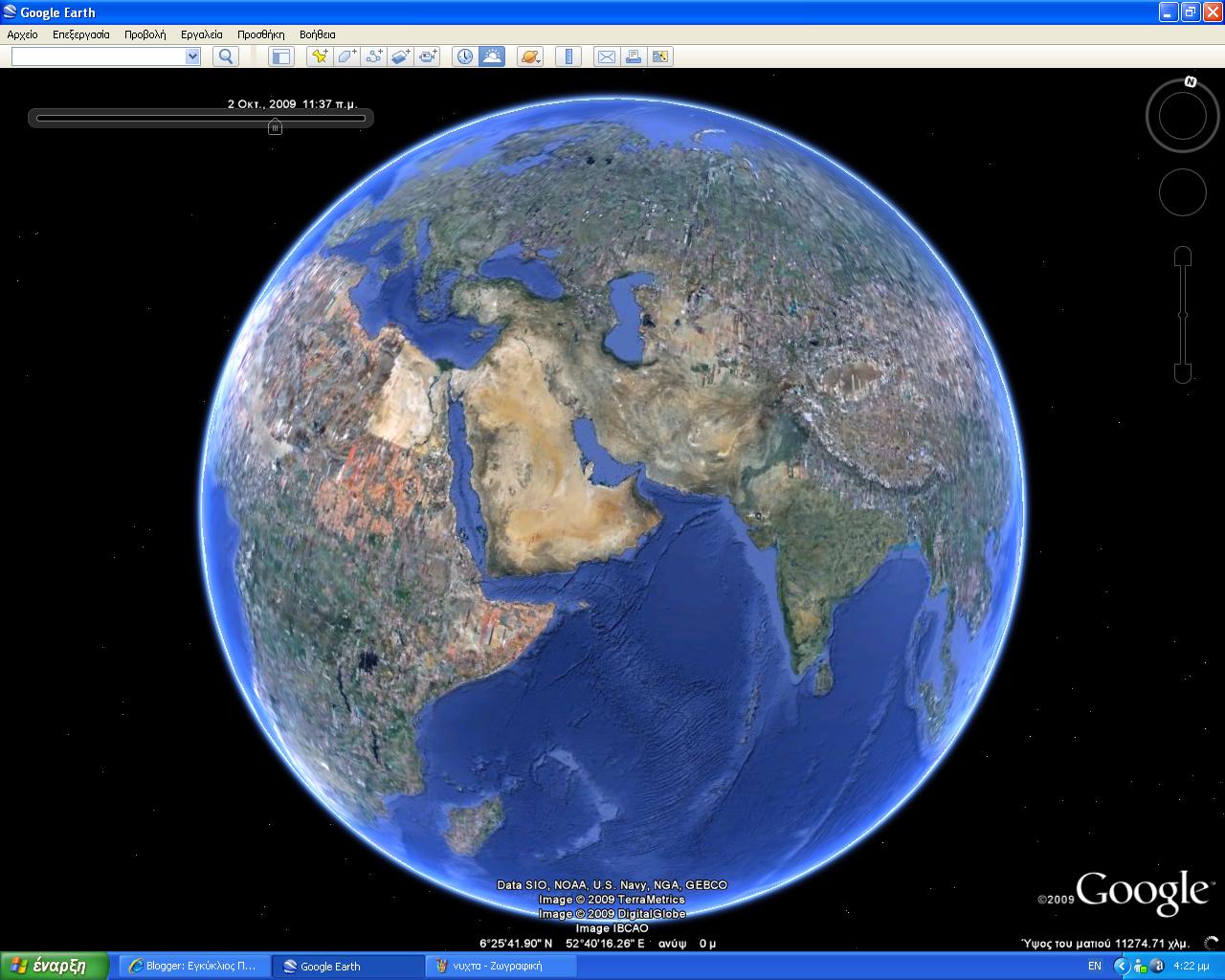The width and height of the screenshot is (1225, 980).
Task: Add an image overlay
Action: 400,56
